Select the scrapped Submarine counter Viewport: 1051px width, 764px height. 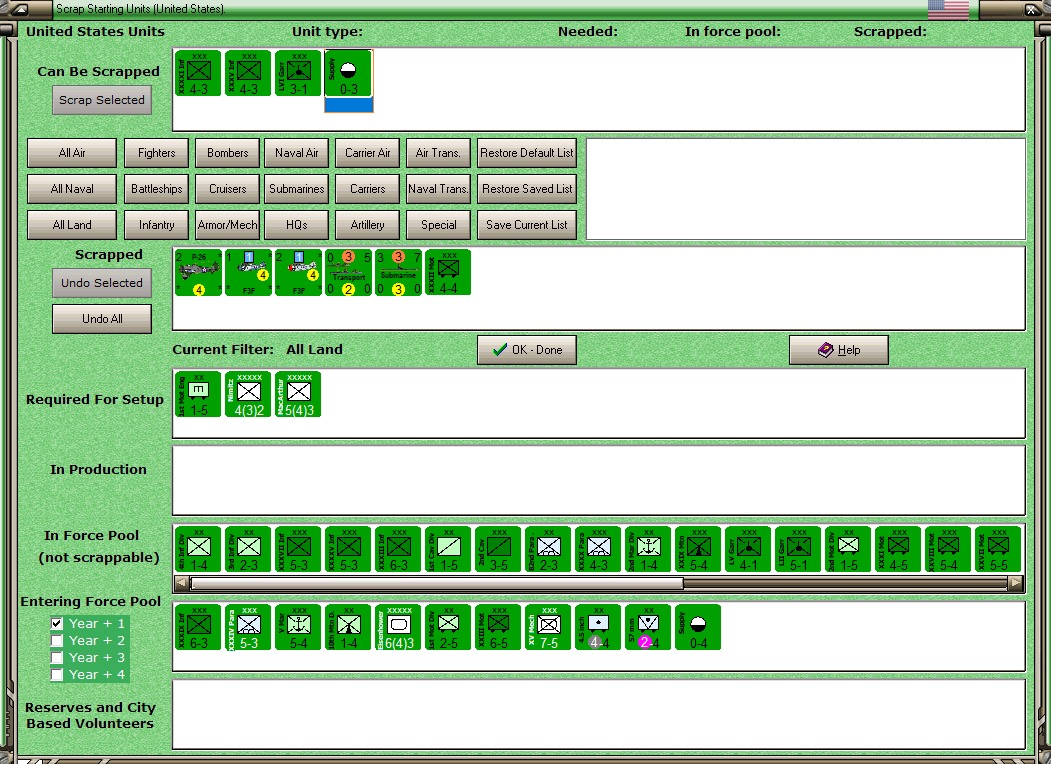click(398, 272)
